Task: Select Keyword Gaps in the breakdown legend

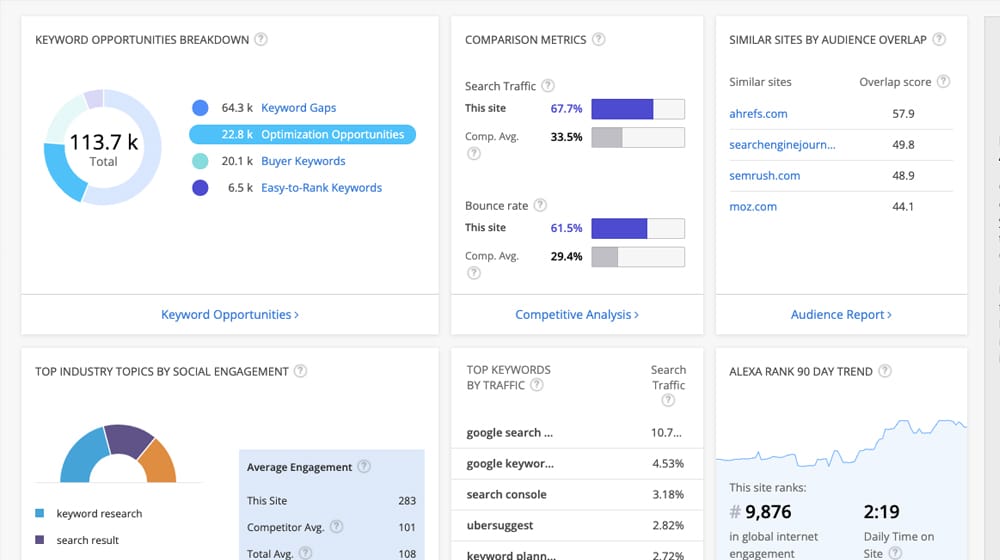Action: tap(298, 108)
